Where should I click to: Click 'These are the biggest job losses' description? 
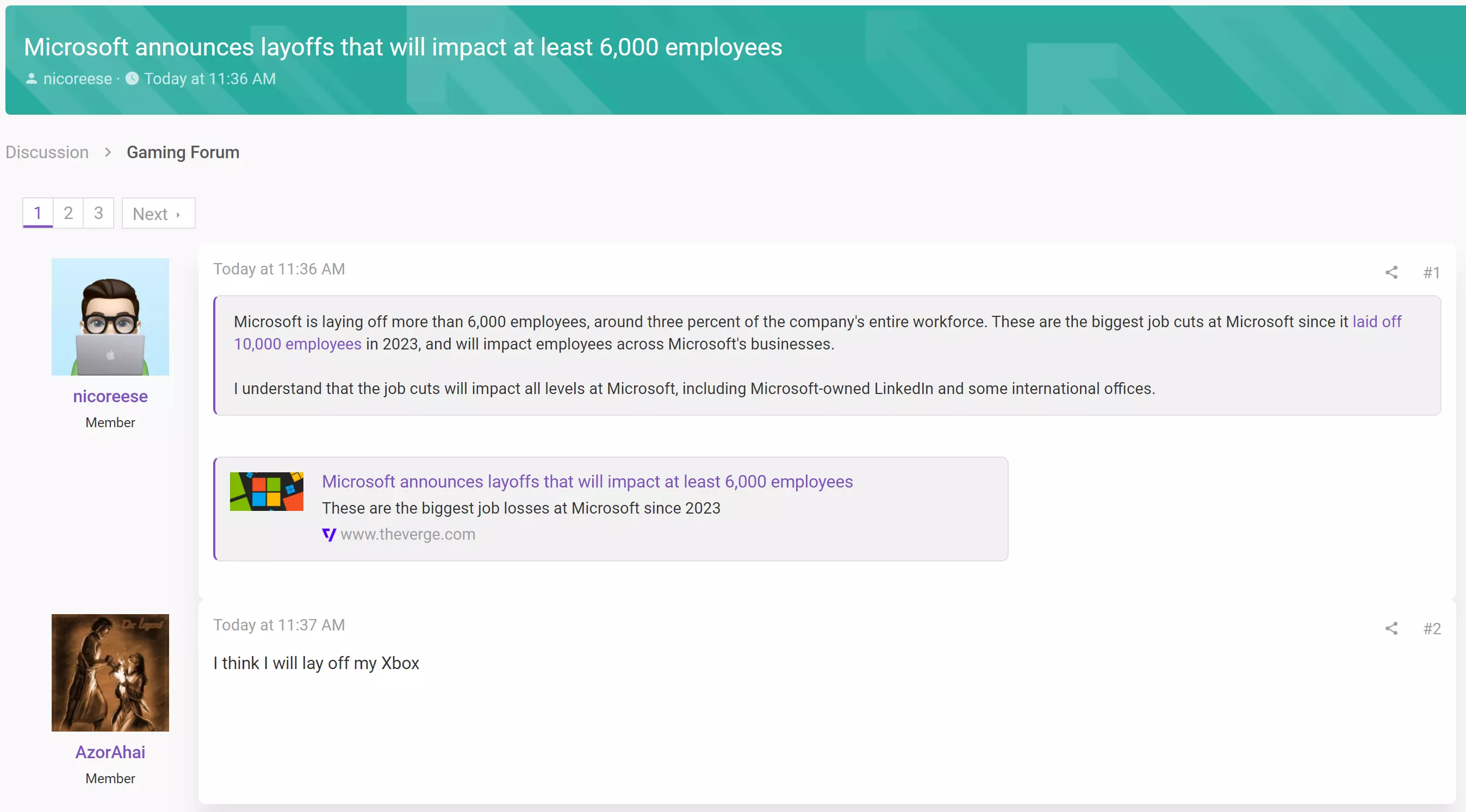pyautogui.click(x=521, y=508)
